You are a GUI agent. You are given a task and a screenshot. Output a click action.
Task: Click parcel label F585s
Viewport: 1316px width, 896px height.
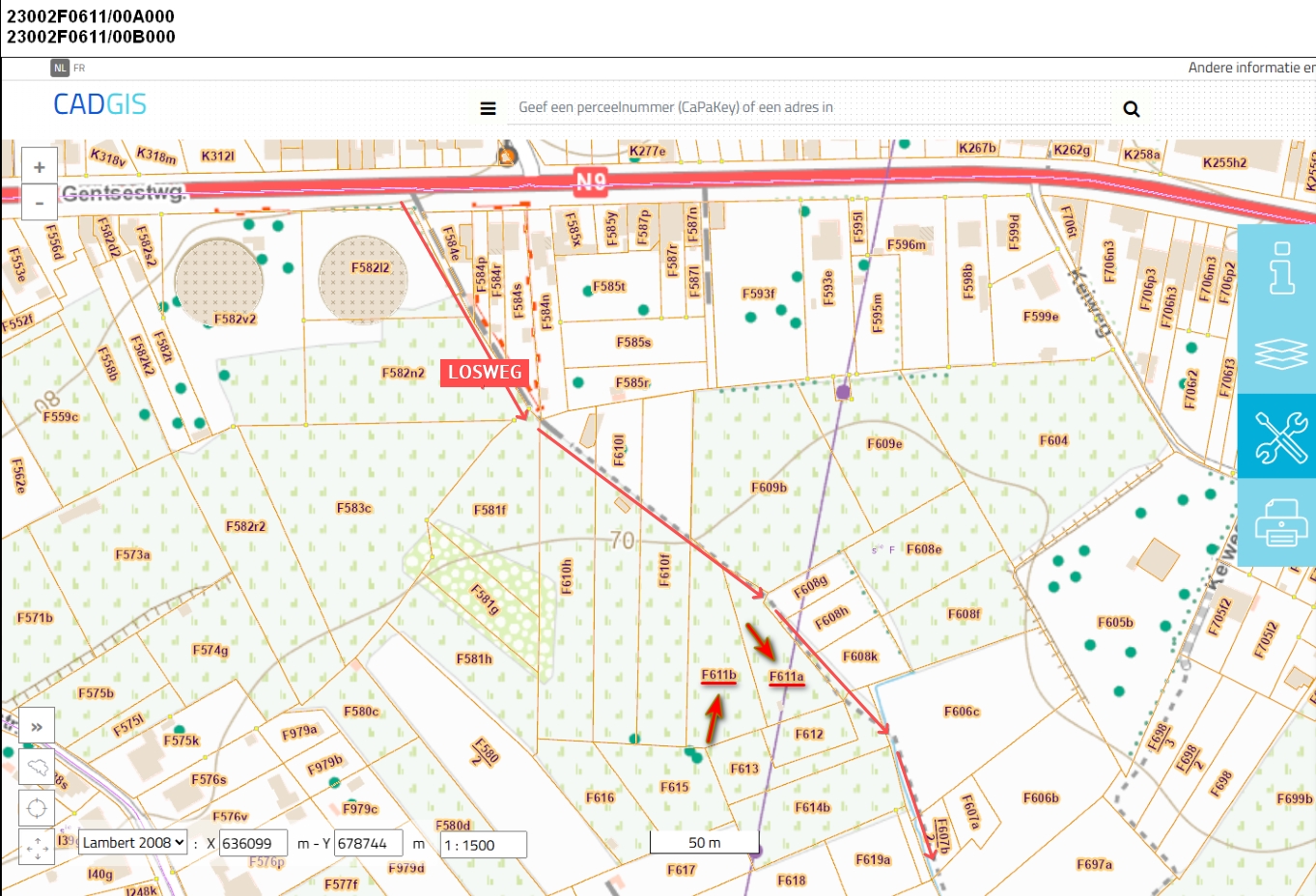coord(633,342)
